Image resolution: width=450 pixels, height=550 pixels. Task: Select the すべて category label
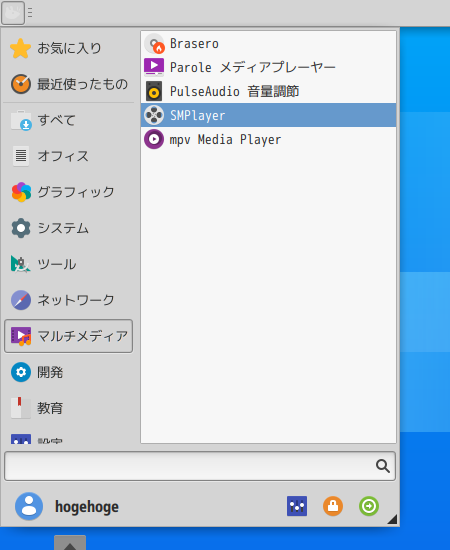pyautogui.click(x=56, y=120)
